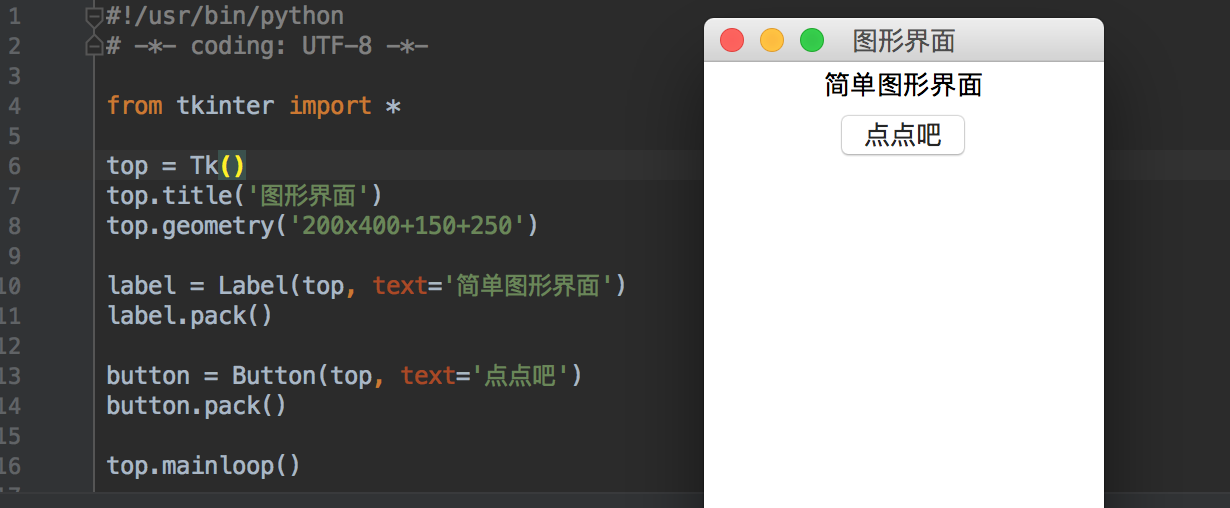1230x508 pixels.
Task: Click the 图形界面 window title text
Action: tap(904, 40)
